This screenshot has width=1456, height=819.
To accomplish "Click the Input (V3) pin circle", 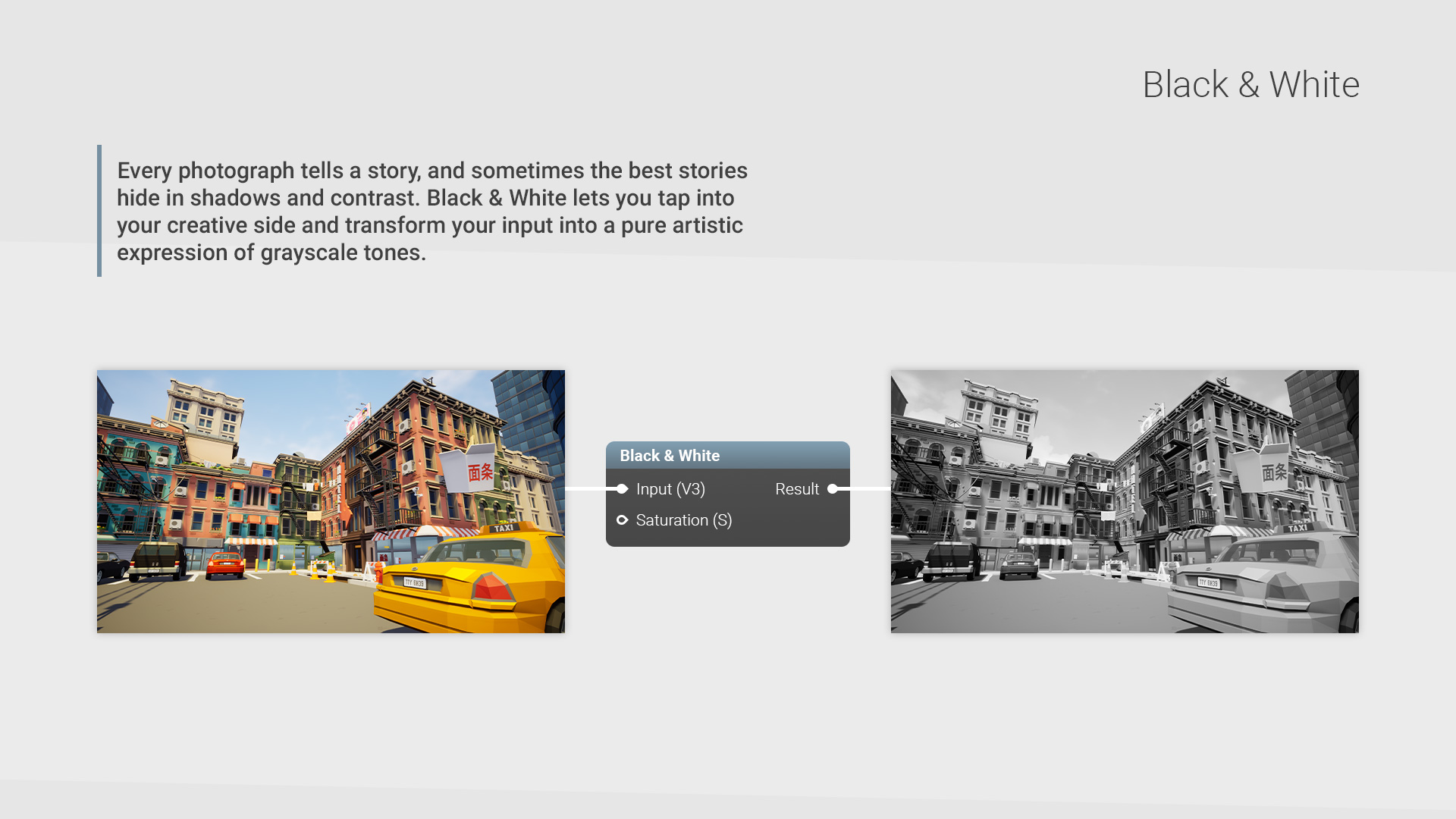I will point(622,489).
